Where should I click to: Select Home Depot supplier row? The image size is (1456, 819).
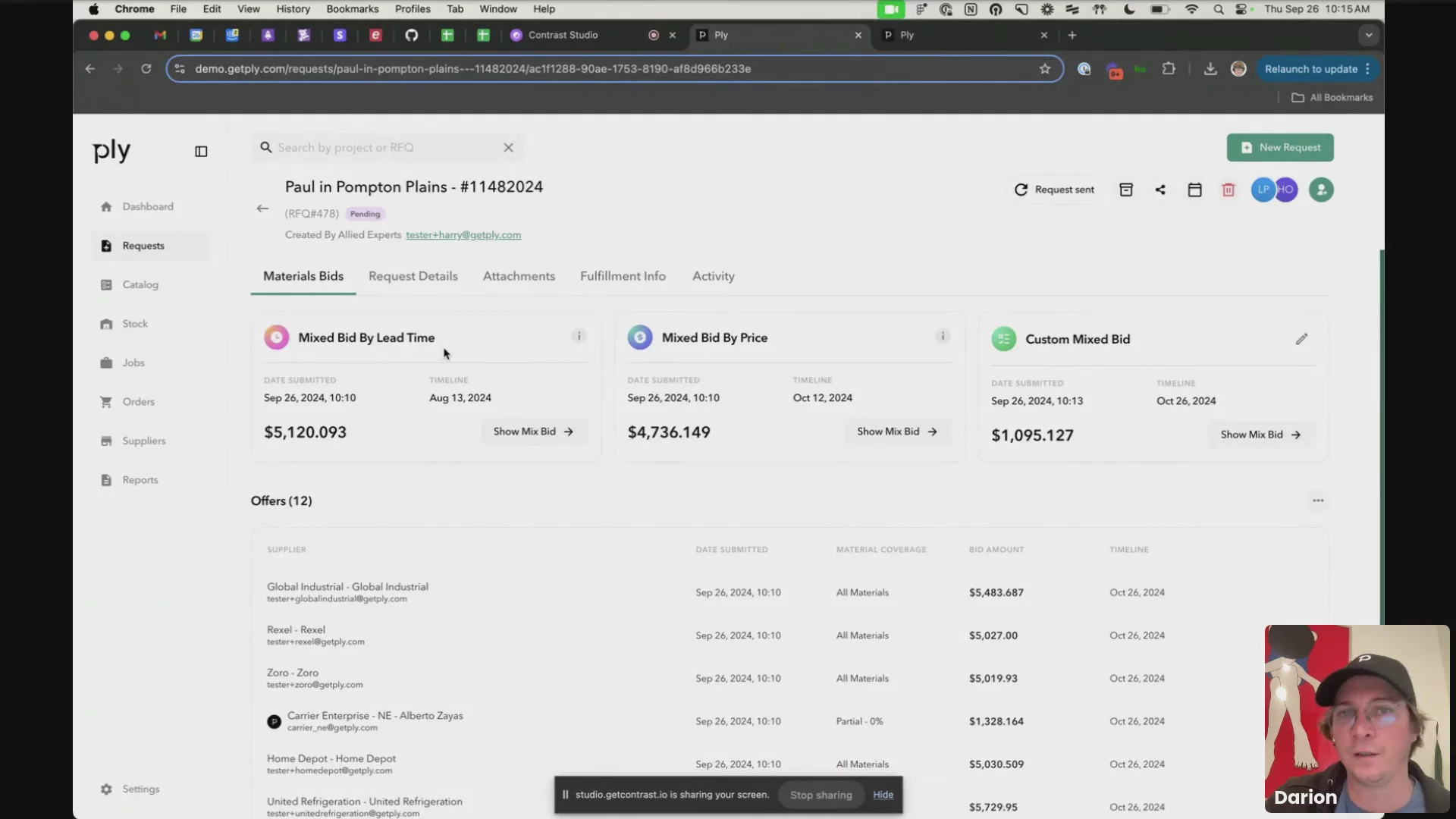pos(789,764)
